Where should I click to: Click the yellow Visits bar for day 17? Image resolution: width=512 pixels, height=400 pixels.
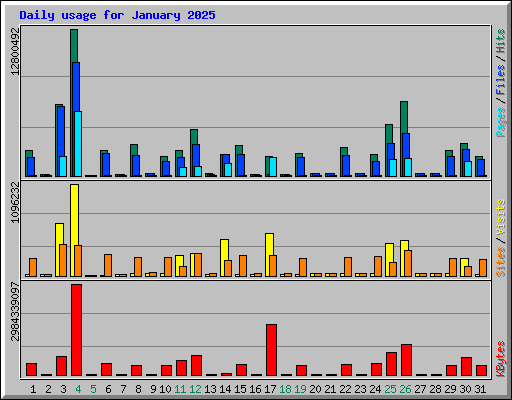tap(269, 244)
